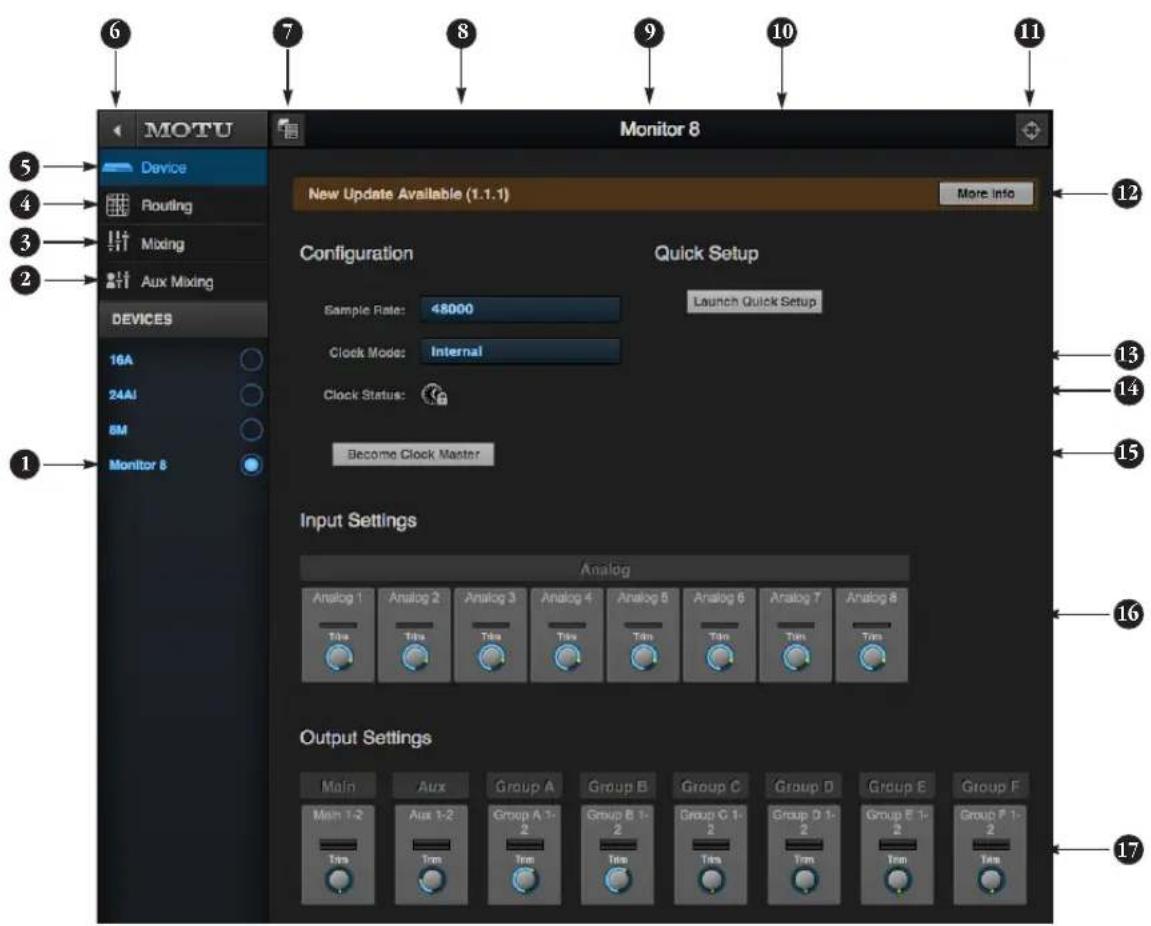
Task: Click the Group F output bank header
Action: click(x=991, y=786)
